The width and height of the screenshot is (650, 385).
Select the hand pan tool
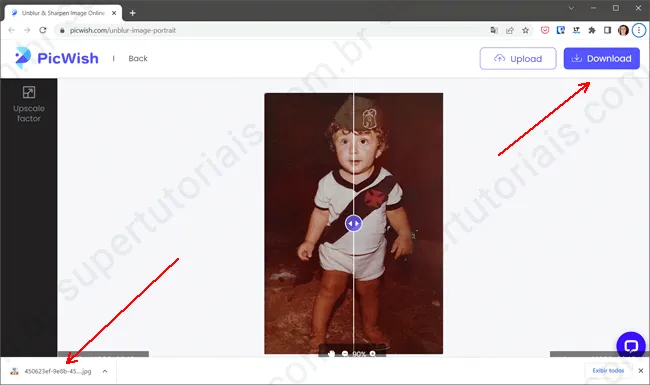(331, 354)
